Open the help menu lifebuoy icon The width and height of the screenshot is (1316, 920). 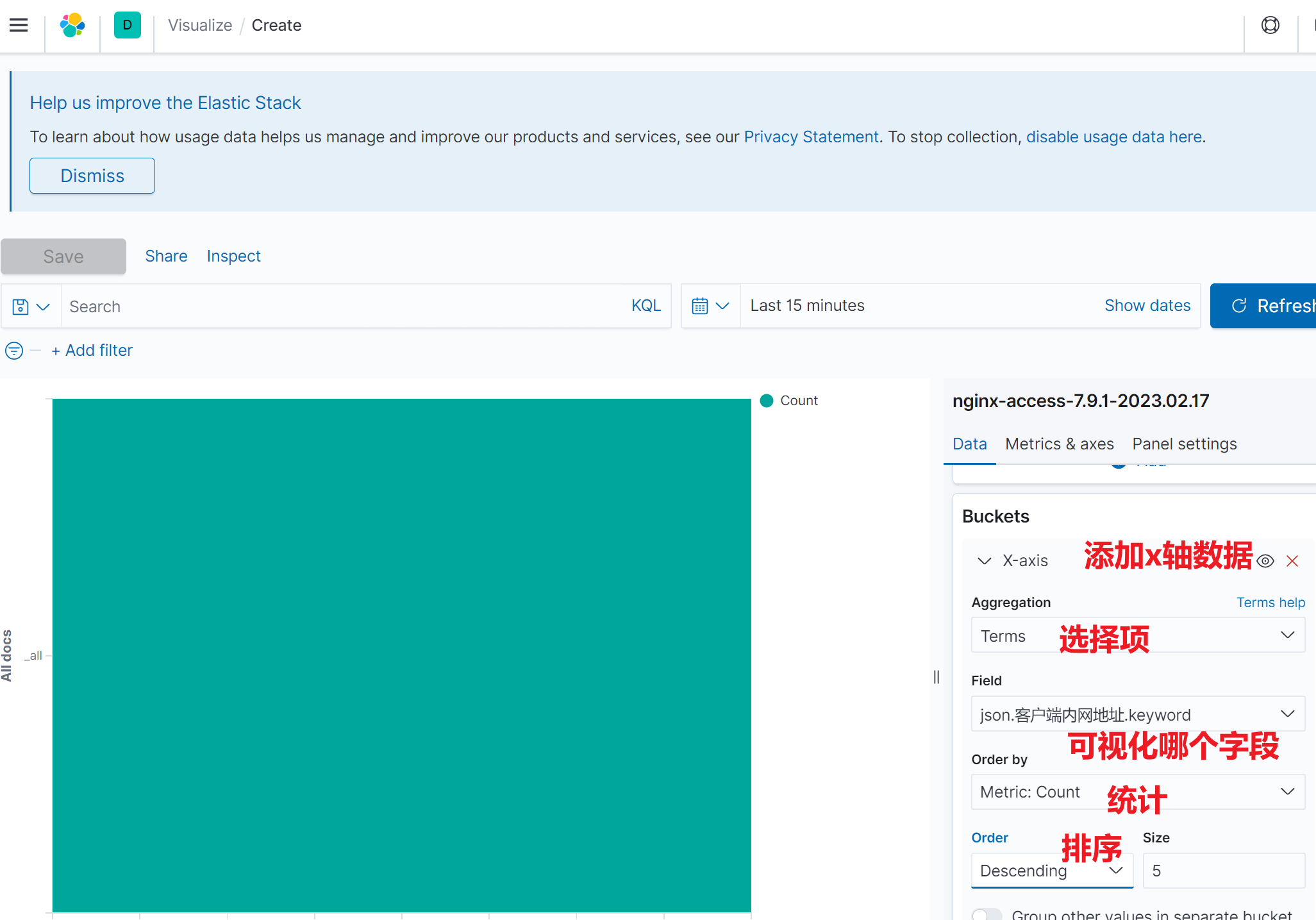[x=1270, y=25]
